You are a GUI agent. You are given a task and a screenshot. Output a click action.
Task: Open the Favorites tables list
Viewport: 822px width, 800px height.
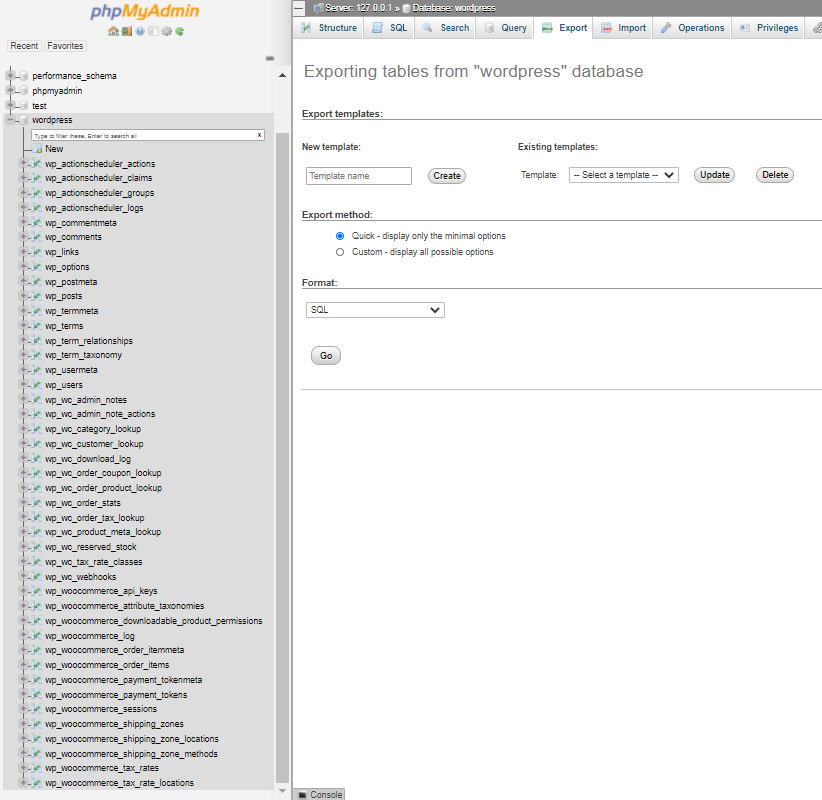coord(65,46)
